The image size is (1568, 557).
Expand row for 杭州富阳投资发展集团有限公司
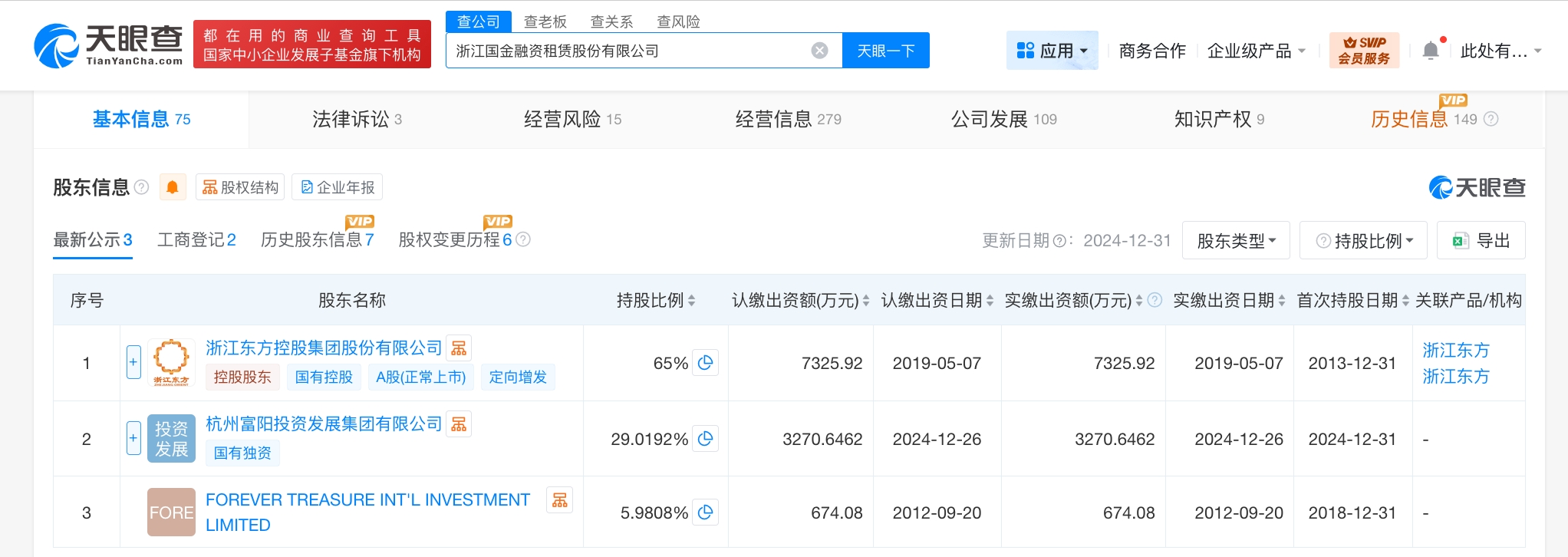(133, 438)
